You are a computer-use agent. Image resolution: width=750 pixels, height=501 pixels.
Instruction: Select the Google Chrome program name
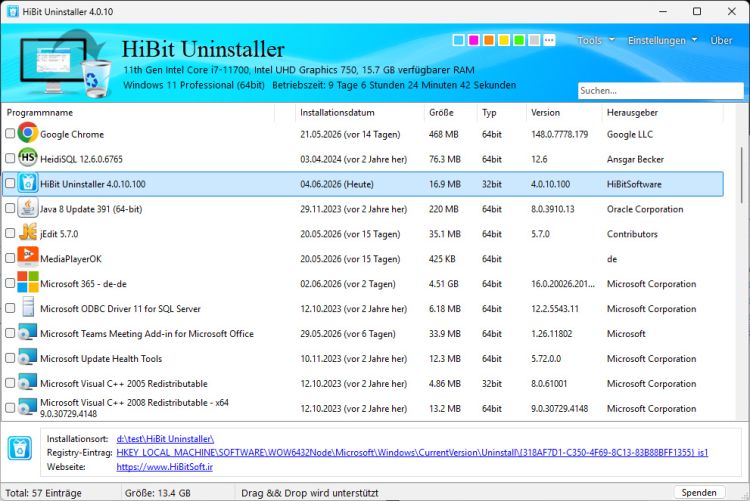click(72, 134)
